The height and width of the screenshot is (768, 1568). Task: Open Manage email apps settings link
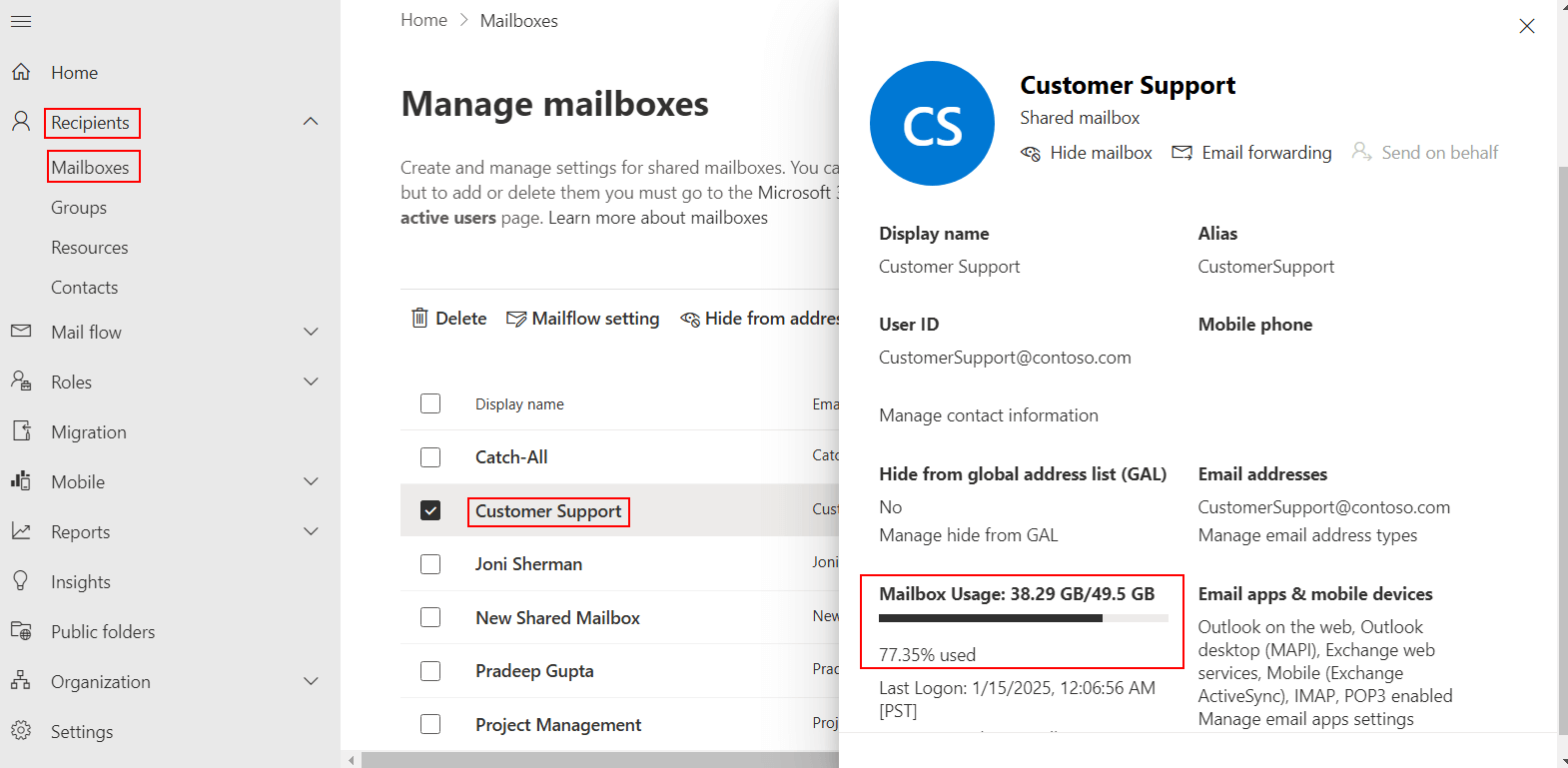[x=1305, y=719]
